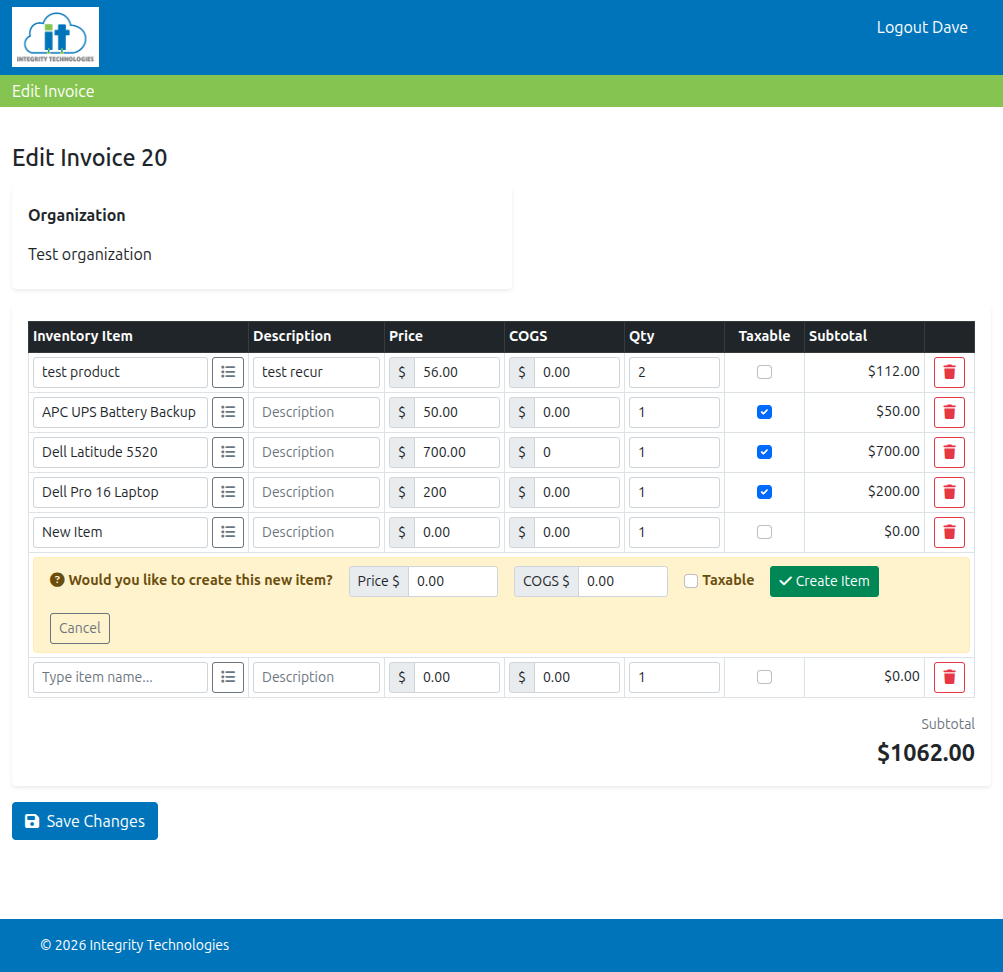
Task: Edit COGS $ field in create prompt
Action: 623,581
